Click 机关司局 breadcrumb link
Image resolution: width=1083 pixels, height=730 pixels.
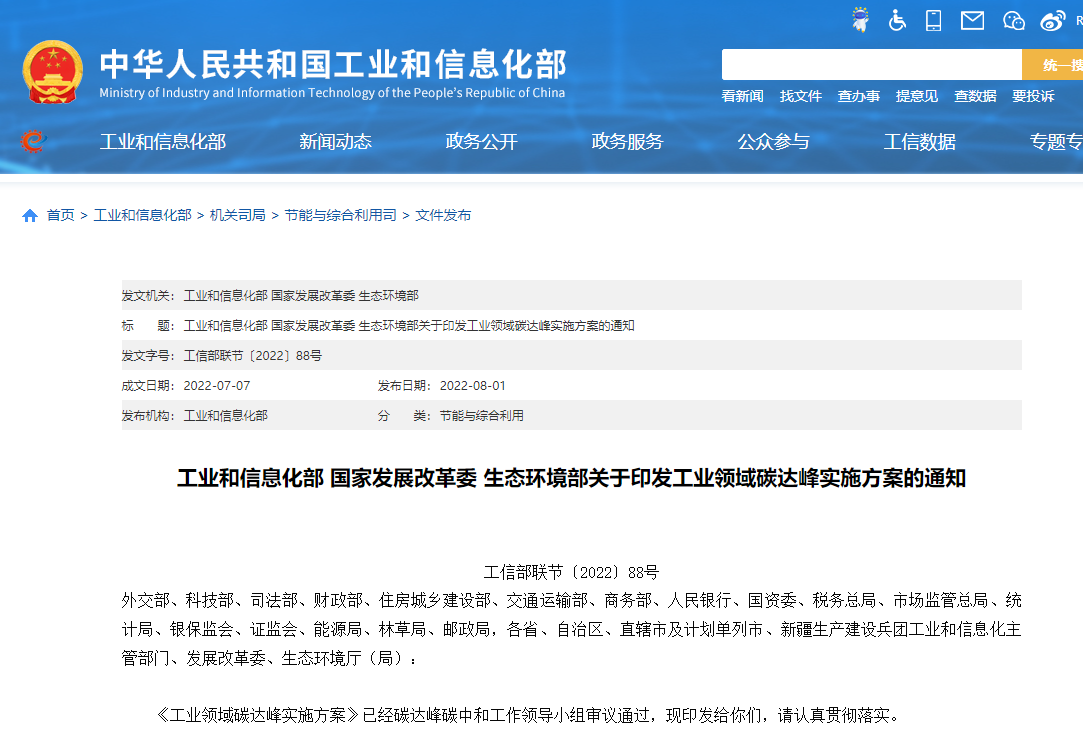click(237, 216)
